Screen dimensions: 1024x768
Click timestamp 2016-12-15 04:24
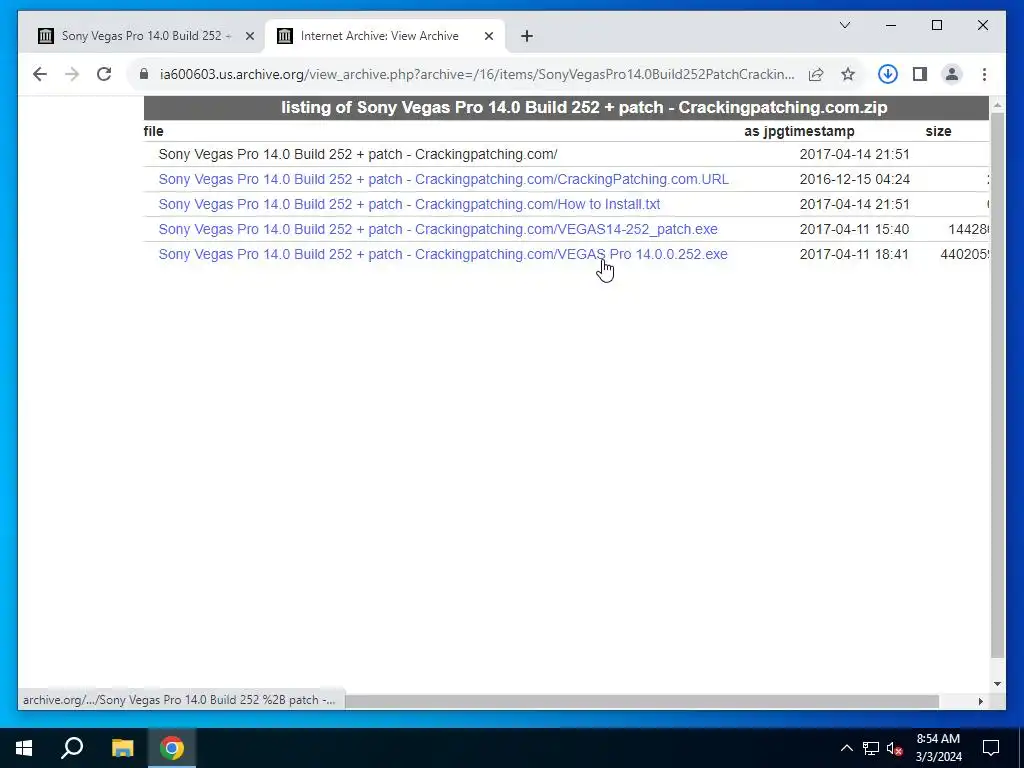(854, 179)
